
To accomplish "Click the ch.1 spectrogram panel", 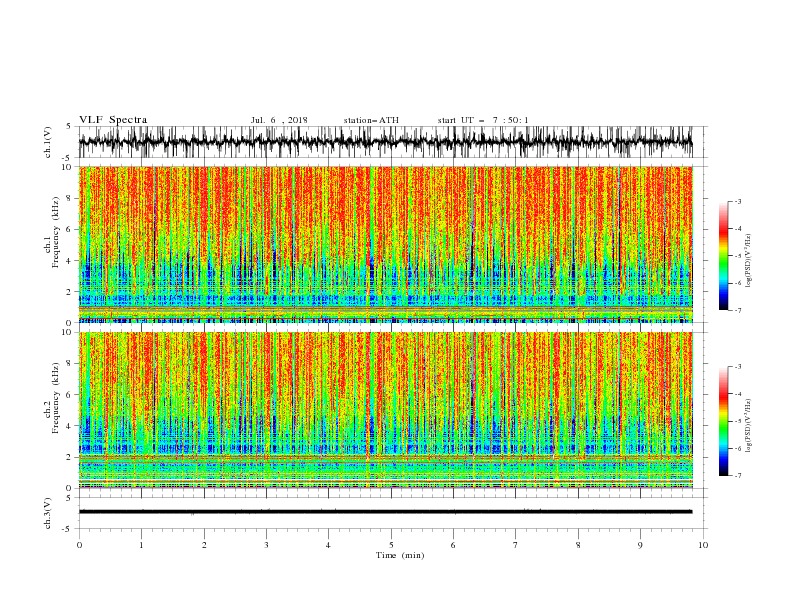I will 386,244.
